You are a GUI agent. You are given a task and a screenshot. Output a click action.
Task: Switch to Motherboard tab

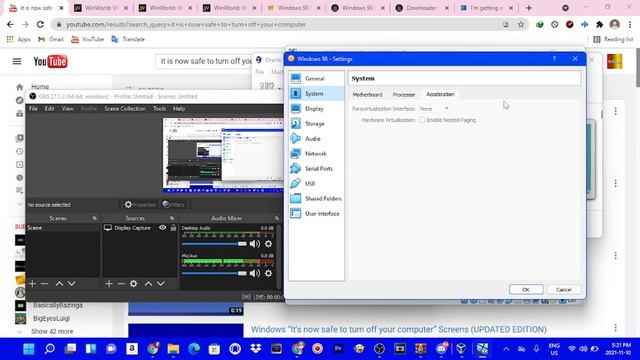(x=367, y=95)
